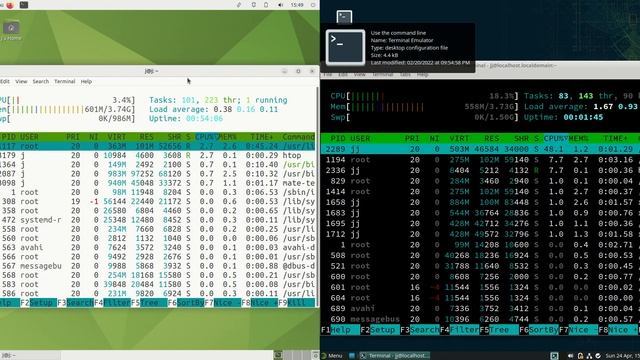This screenshot has height=360, width=640.
Task: Open Firefox from the top panel
Action: coord(10,5)
